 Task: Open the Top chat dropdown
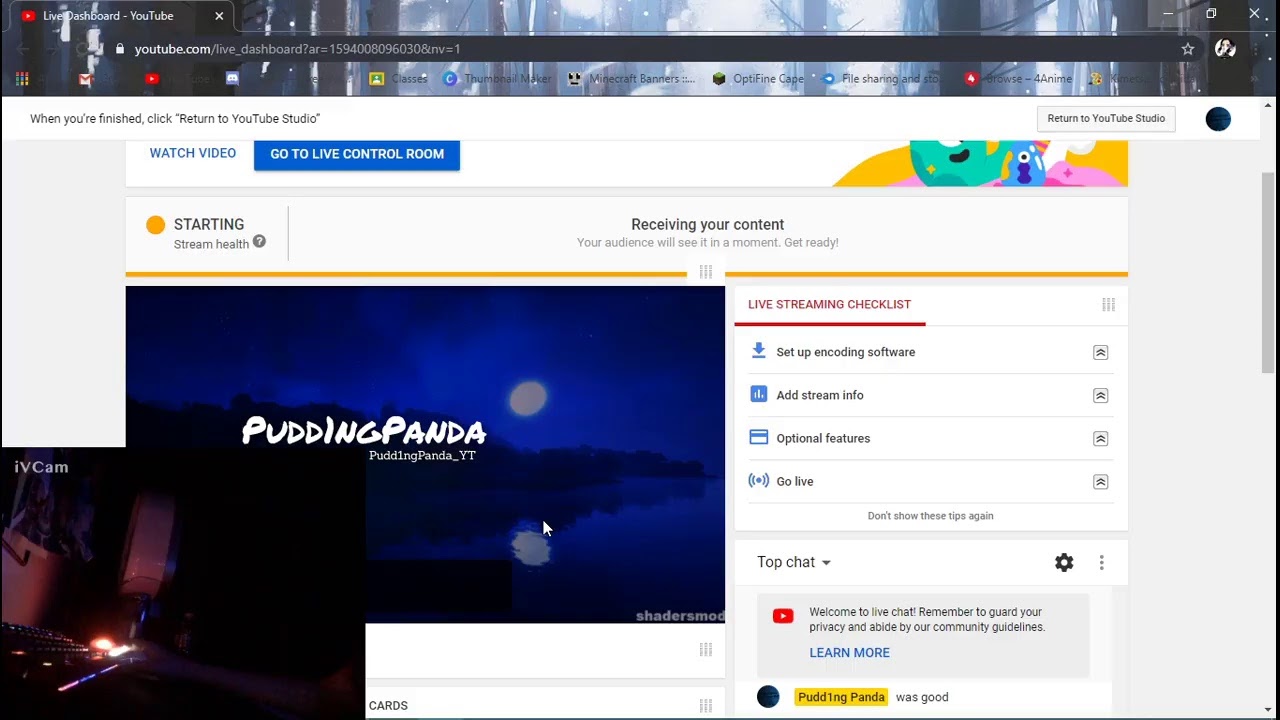click(794, 562)
